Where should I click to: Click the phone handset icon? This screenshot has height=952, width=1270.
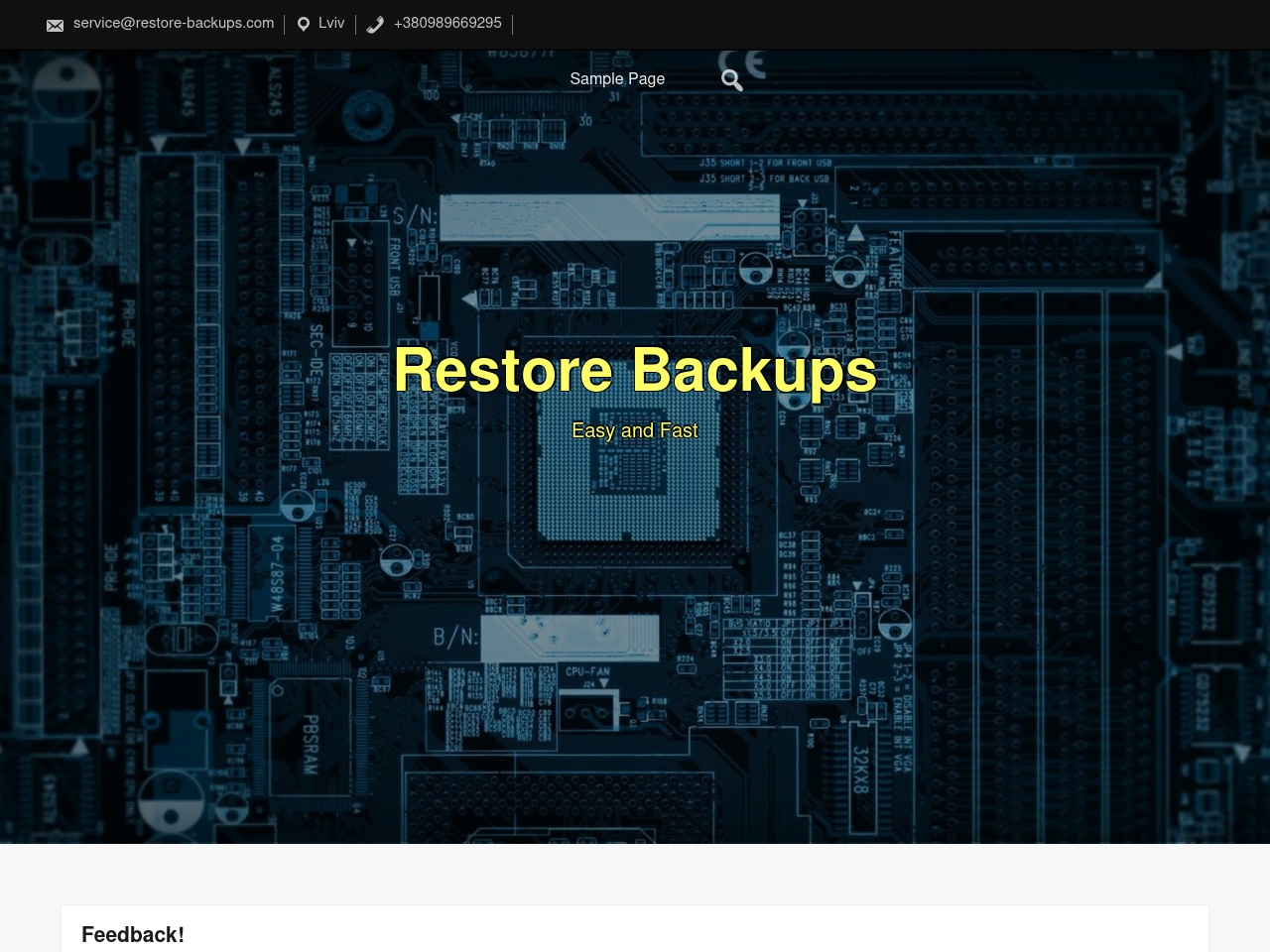(375, 25)
